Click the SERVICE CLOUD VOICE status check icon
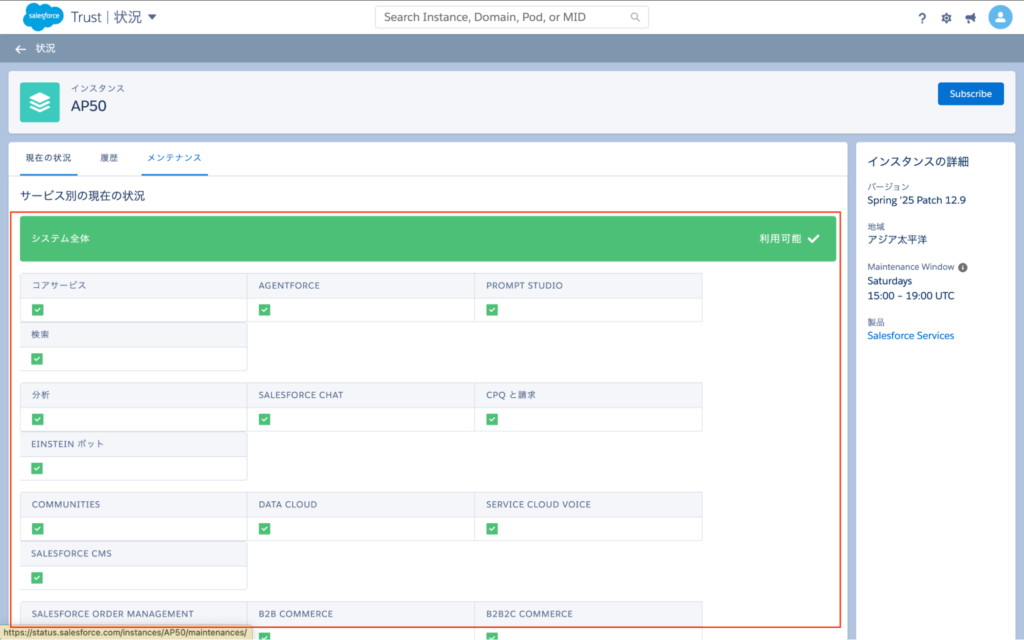Viewport: 1024px width, 640px height. click(x=492, y=528)
